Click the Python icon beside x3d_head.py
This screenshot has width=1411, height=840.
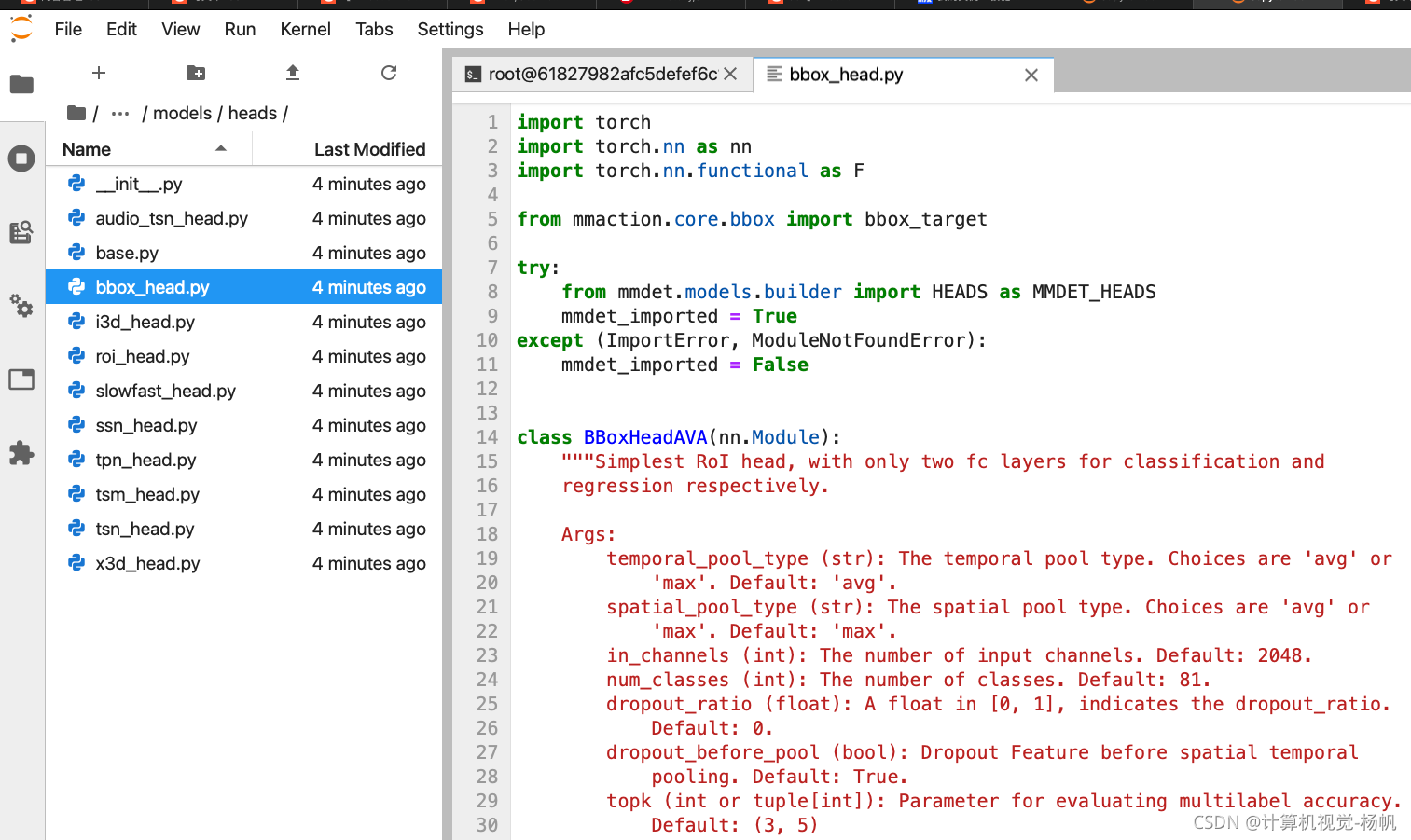click(76, 563)
